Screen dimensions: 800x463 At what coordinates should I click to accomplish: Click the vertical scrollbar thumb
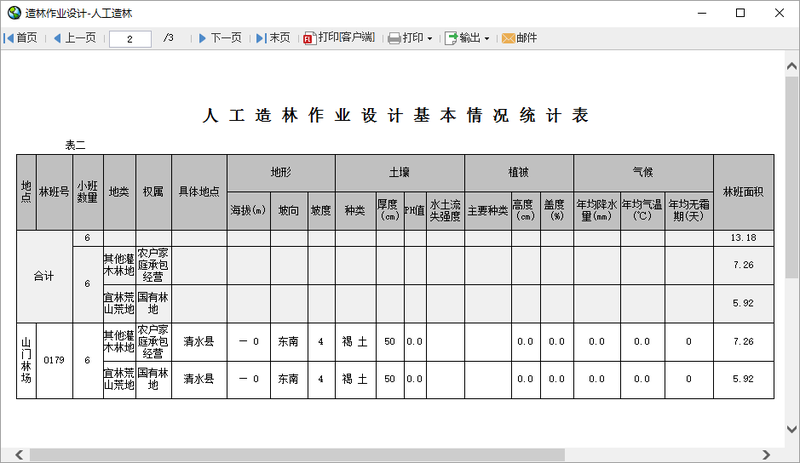(792, 177)
